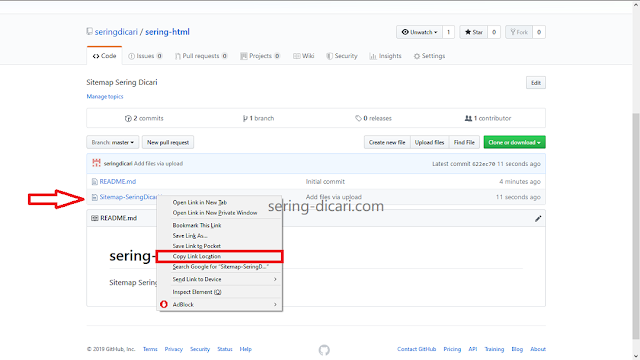Click the star count 0
The width and height of the screenshot is (640, 360).
[494, 32]
